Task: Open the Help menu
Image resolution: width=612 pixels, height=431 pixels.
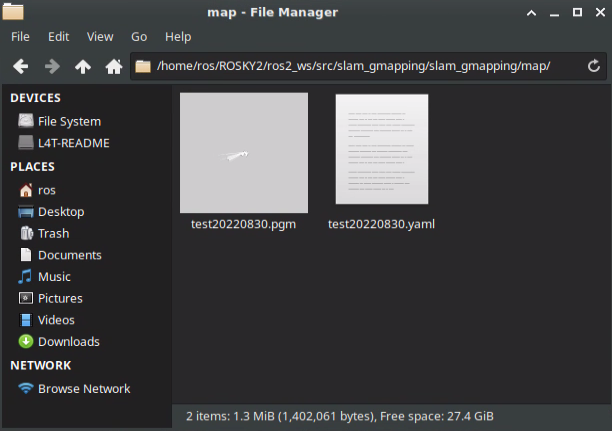Action: pos(178,37)
